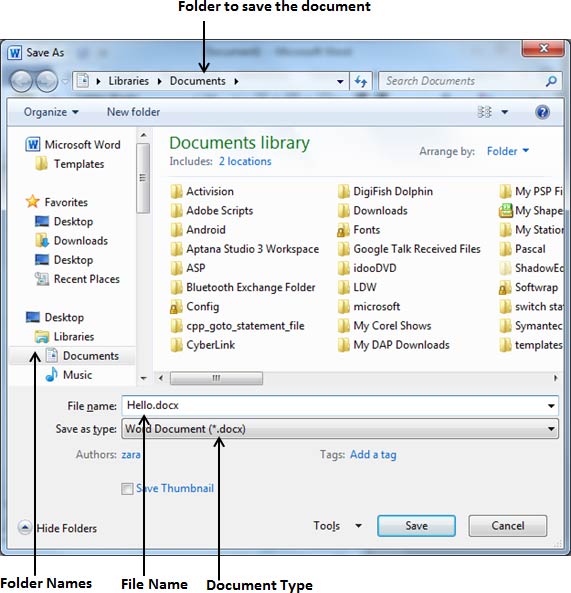Click the Save button
This screenshot has height=593, width=571.
click(x=416, y=526)
